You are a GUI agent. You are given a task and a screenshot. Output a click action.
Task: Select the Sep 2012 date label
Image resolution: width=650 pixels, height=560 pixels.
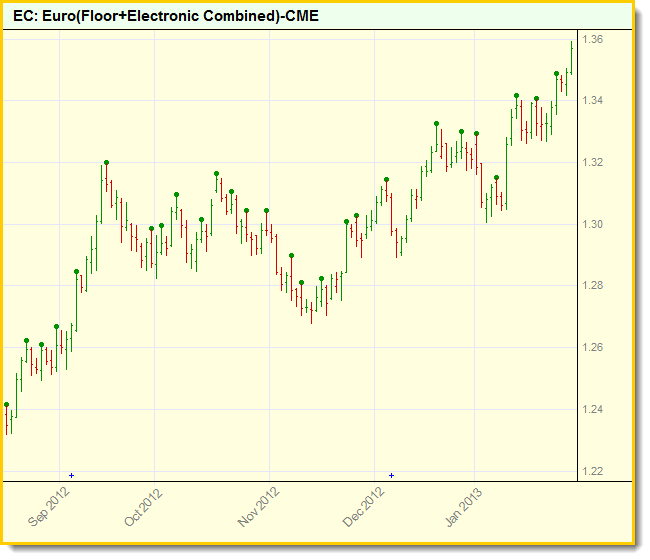click(x=50, y=507)
